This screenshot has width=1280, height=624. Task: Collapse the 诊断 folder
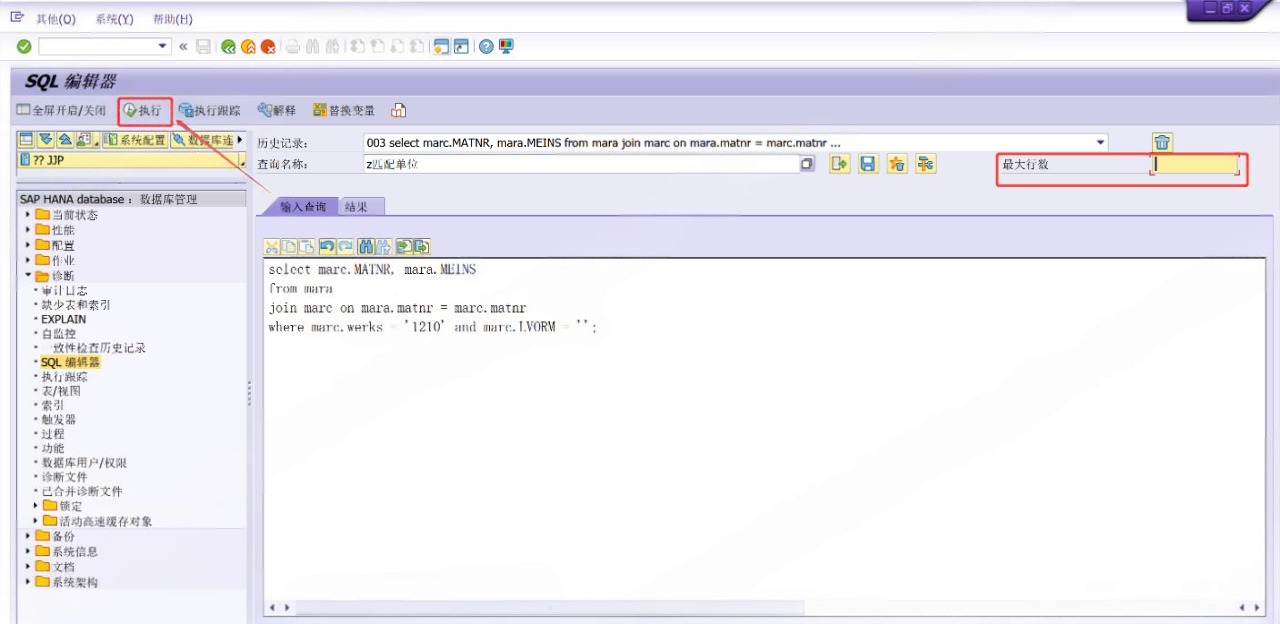[28, 275]
